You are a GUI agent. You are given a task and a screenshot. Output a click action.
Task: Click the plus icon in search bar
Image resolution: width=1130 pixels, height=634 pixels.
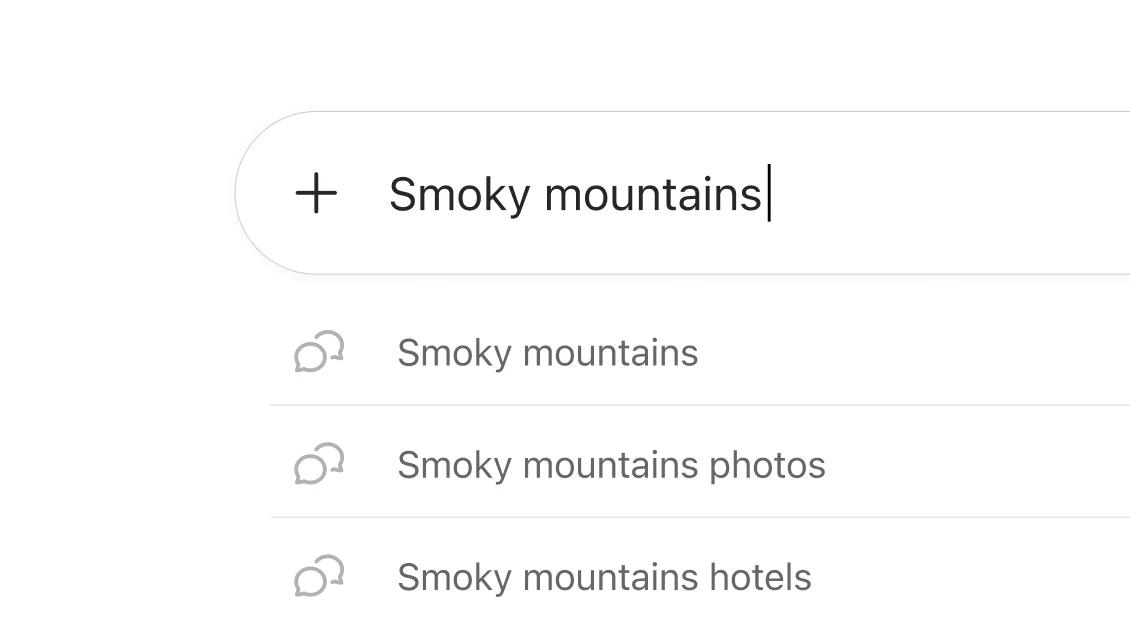[x=316, y=193]
